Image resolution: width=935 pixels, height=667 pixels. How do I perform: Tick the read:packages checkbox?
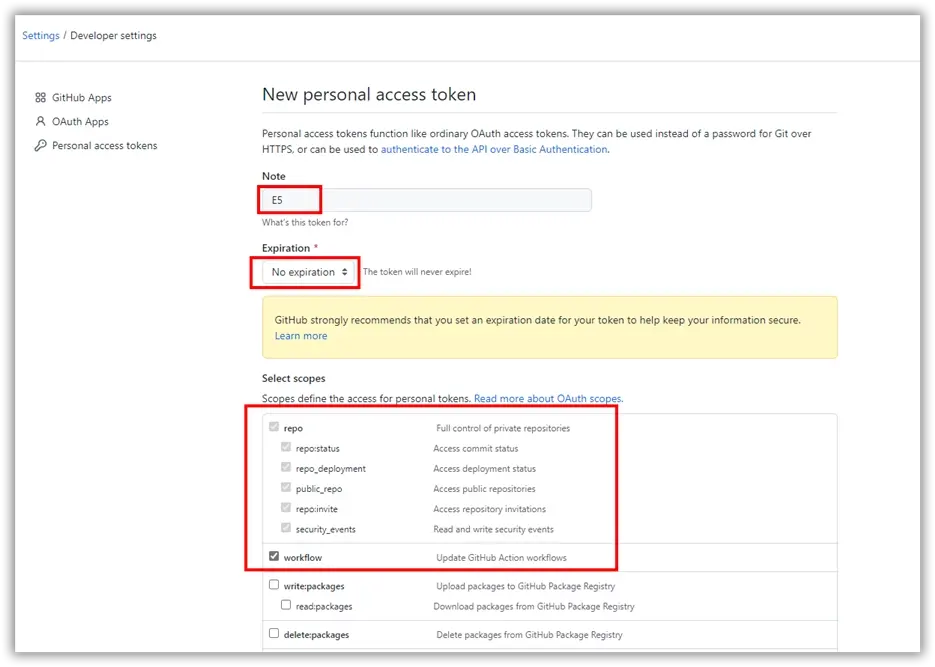286,605
